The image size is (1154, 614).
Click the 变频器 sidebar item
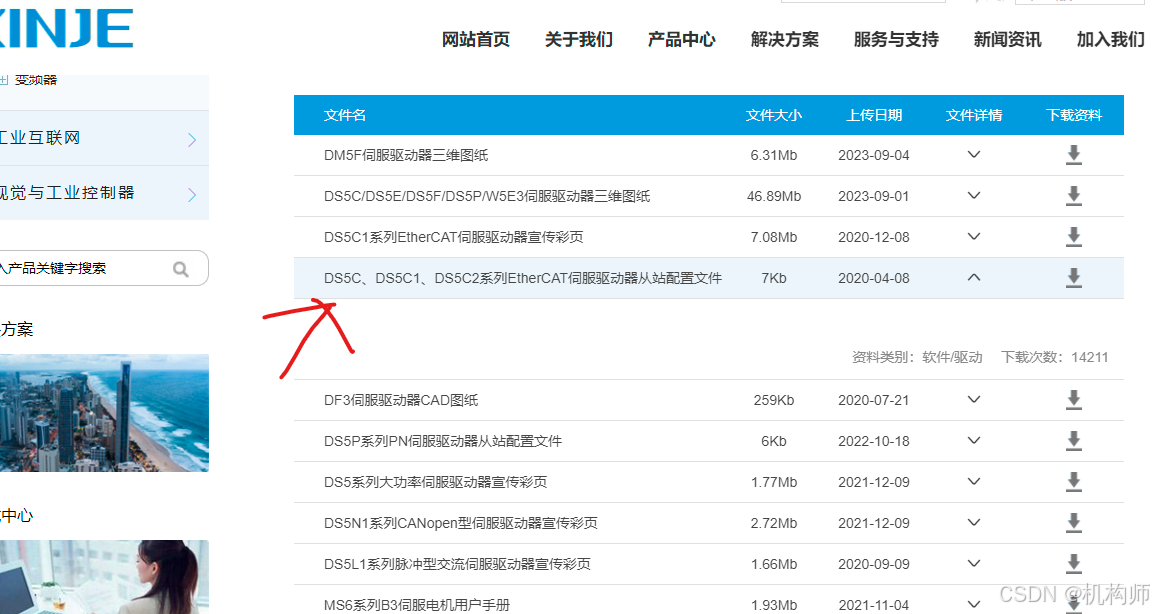35,80
